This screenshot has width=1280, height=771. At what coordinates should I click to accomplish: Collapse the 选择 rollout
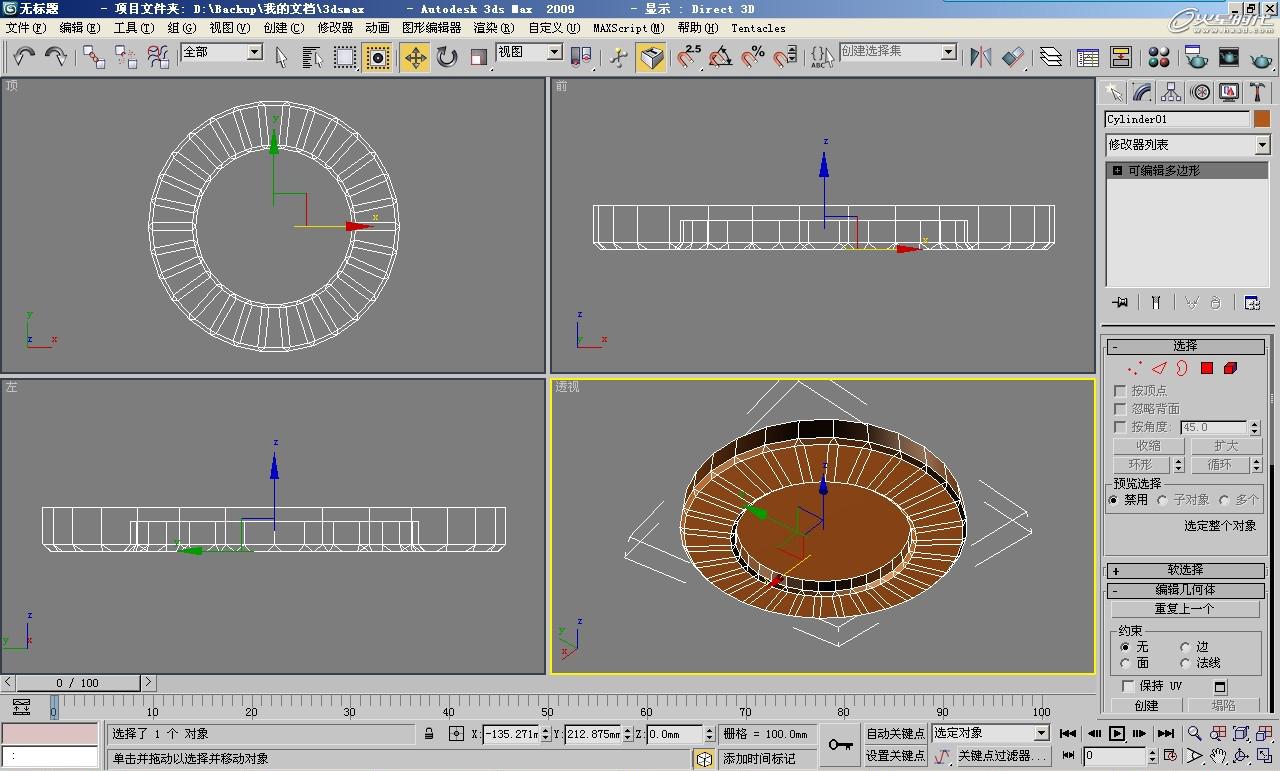[1185, 346]
